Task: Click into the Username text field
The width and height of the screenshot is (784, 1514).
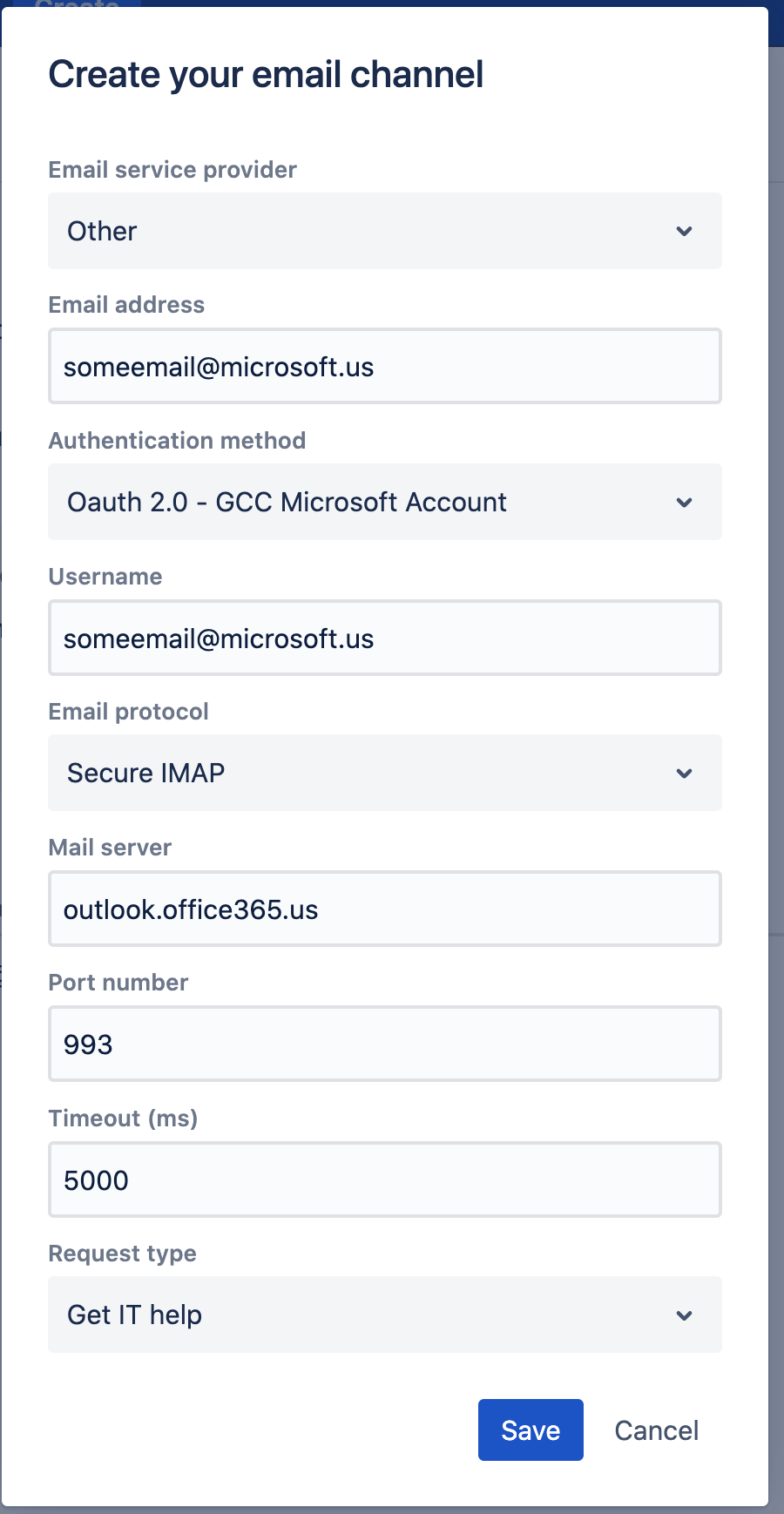Action: coord(384,639)
